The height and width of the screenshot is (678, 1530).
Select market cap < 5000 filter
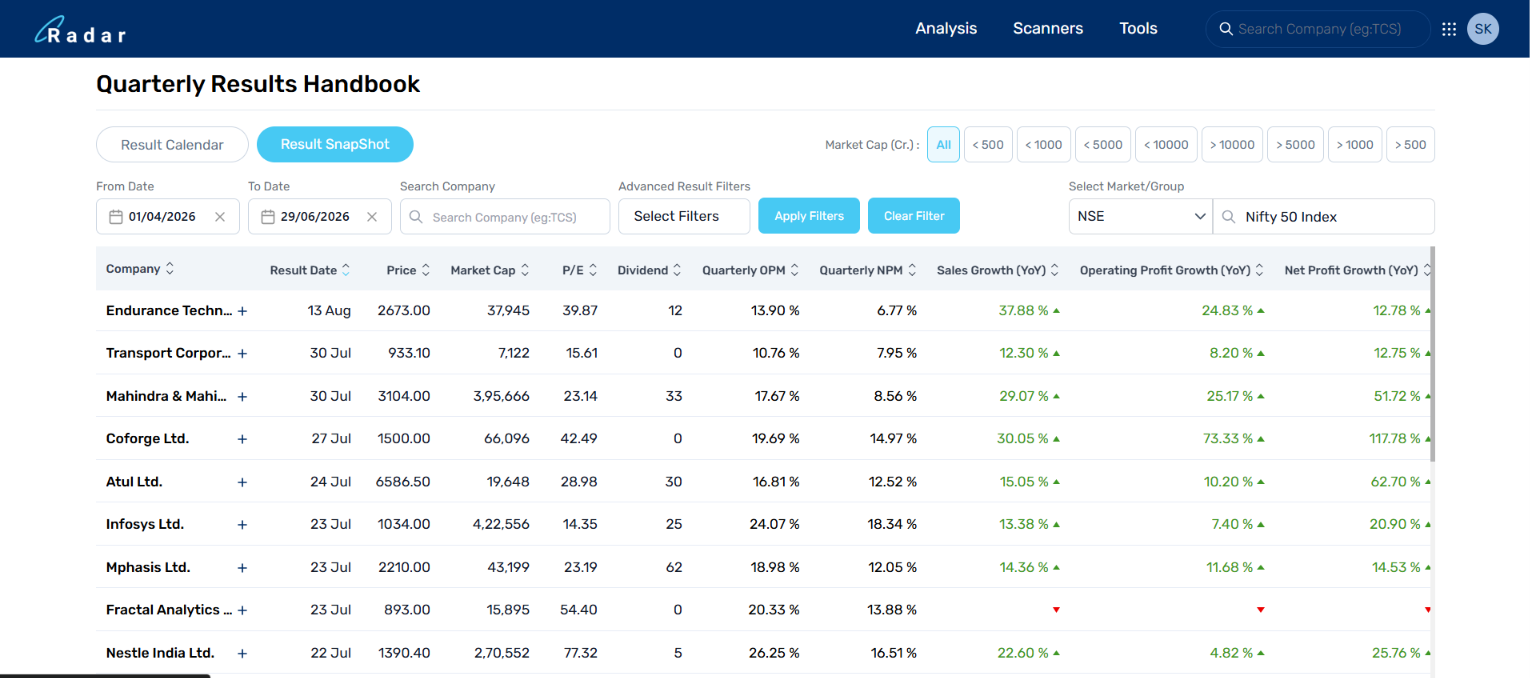coord(1103,145)
